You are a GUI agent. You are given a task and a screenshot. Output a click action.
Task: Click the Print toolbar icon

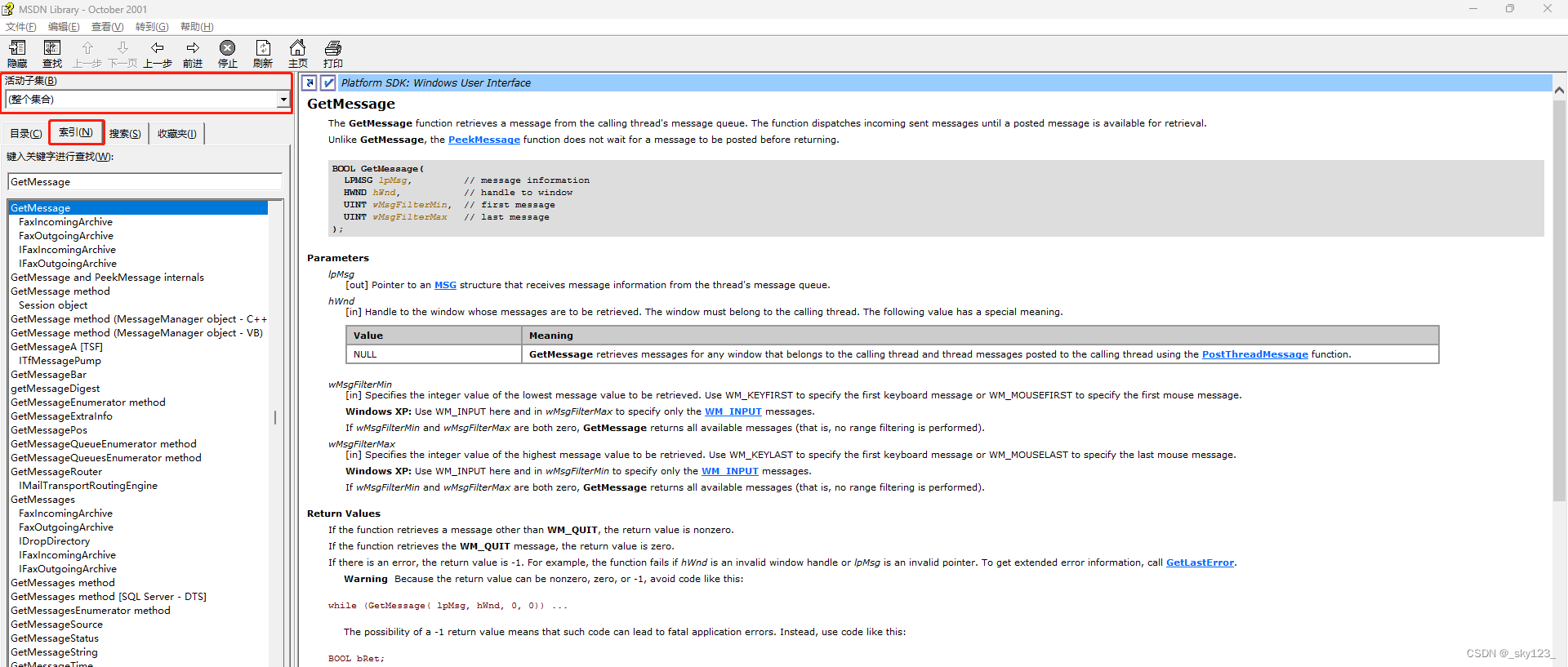tap(333, 54)
